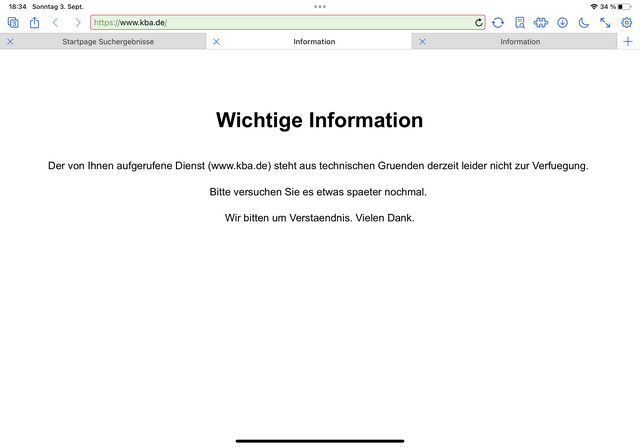Screen dimensions: 640x447
Task: Reload page using address bar refresh icon
Action: 478,22
